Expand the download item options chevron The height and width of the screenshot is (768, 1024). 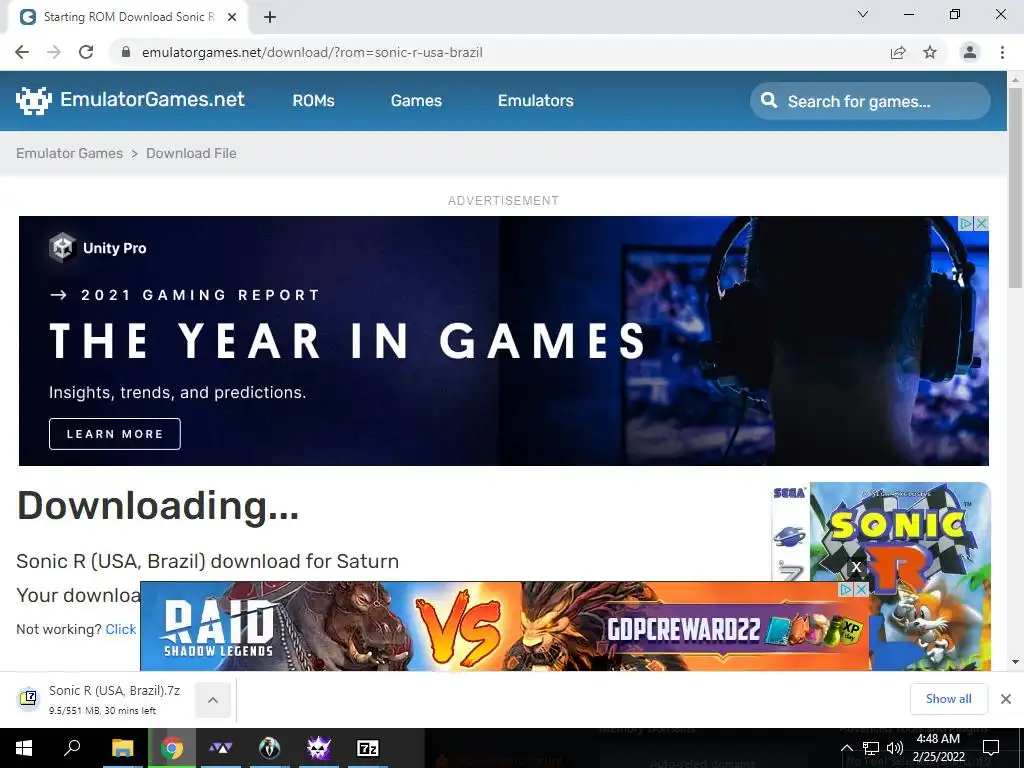point(213,700)
